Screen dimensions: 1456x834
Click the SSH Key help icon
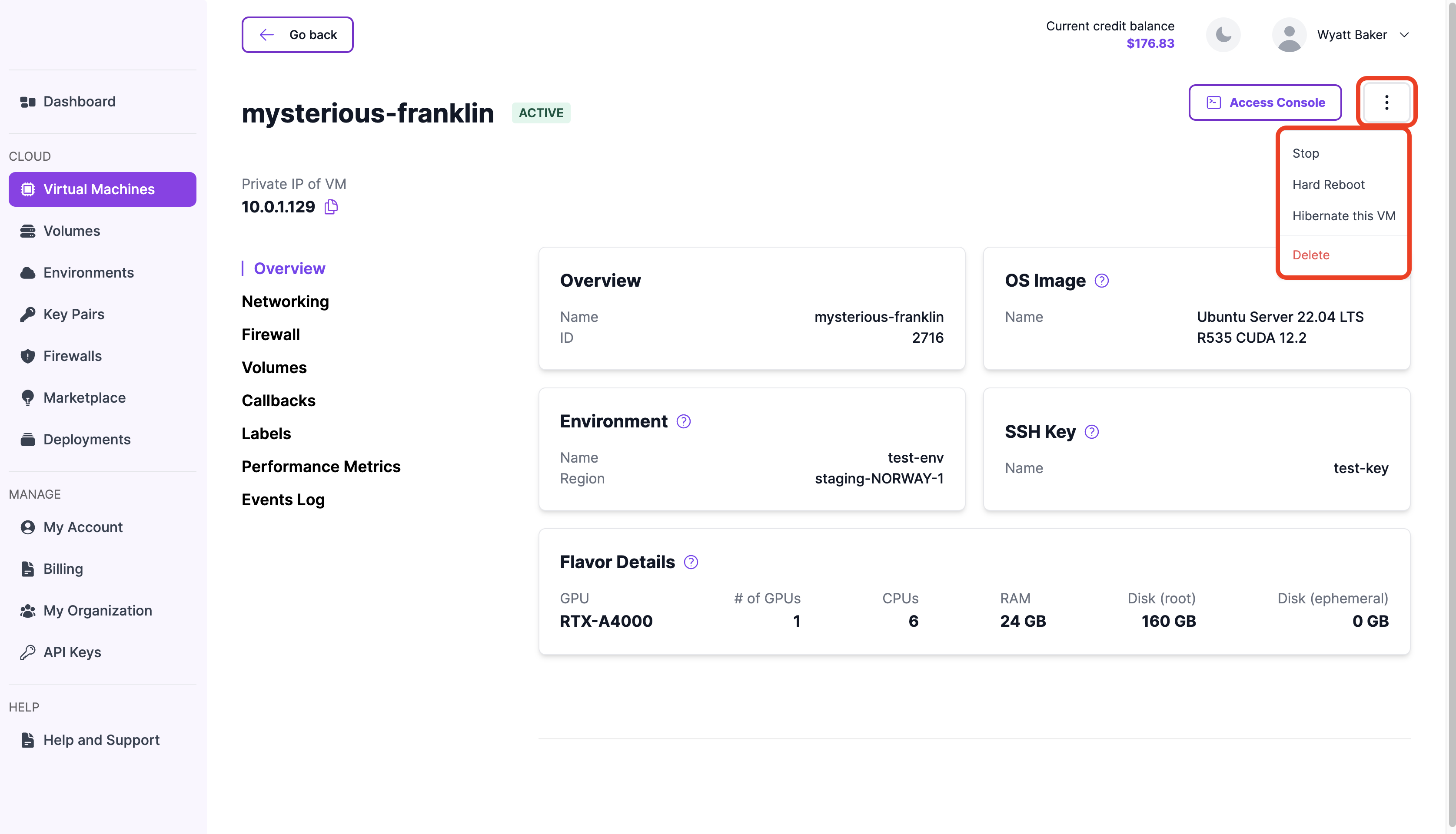(1091, 432)
